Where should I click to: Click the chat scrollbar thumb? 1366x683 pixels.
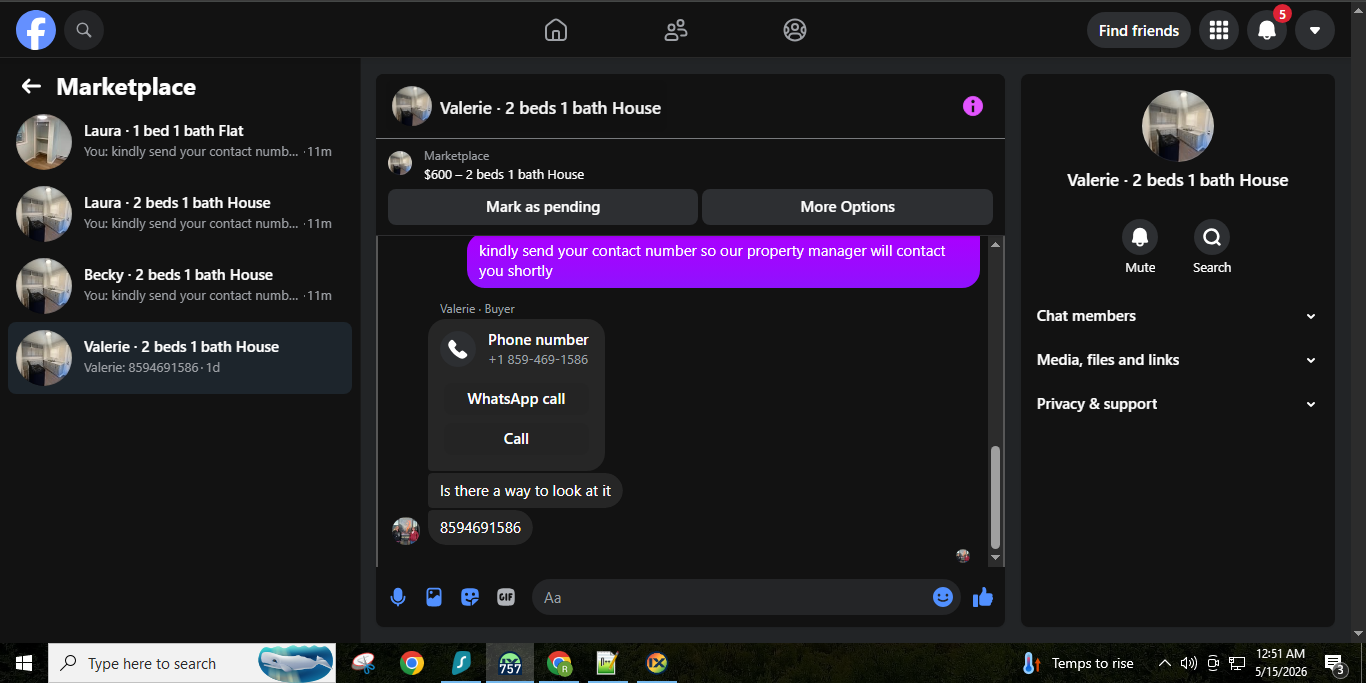[995, 496]
